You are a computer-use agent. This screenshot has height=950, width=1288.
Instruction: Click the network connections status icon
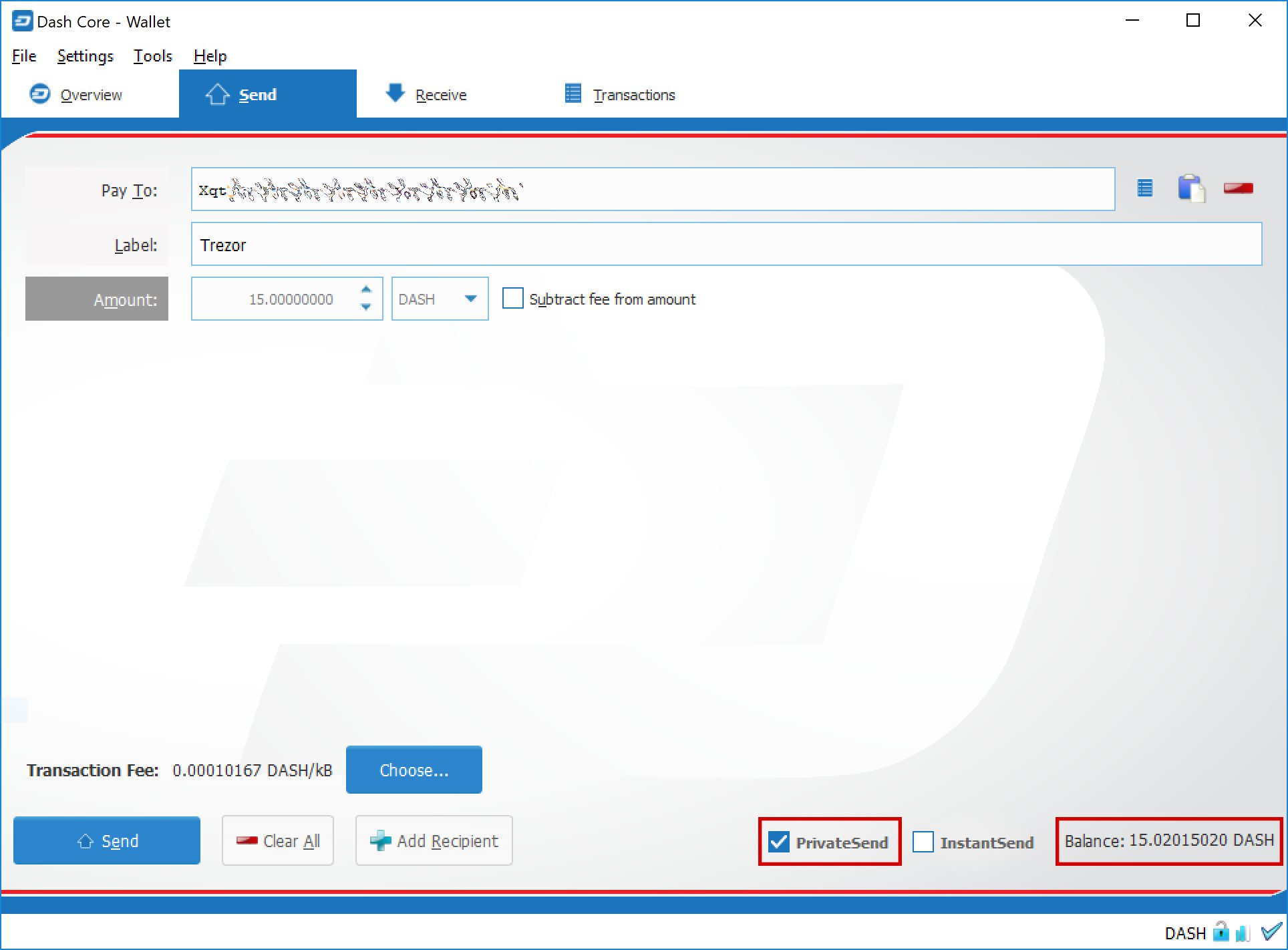click(x=1243, y=932)
